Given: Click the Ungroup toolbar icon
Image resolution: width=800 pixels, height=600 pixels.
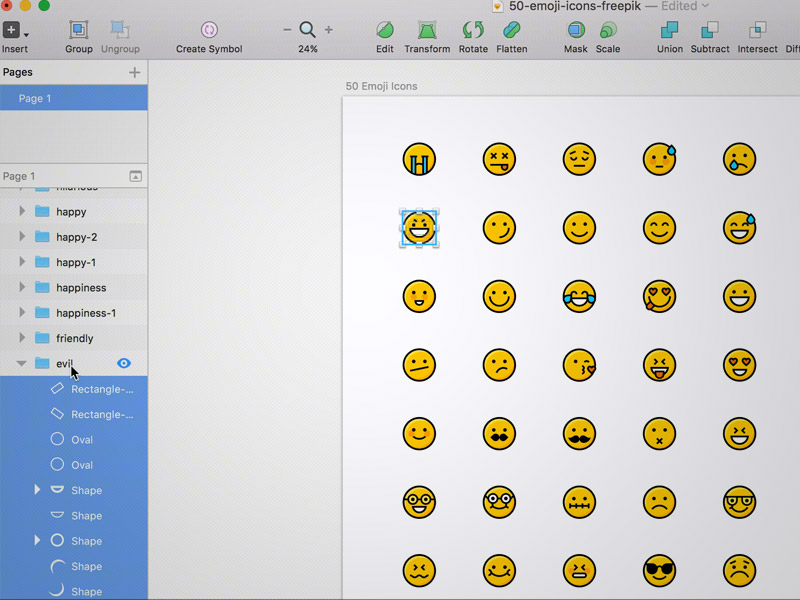Looking at the screenshot, I should pyautogui.click(x=120, y=30).
